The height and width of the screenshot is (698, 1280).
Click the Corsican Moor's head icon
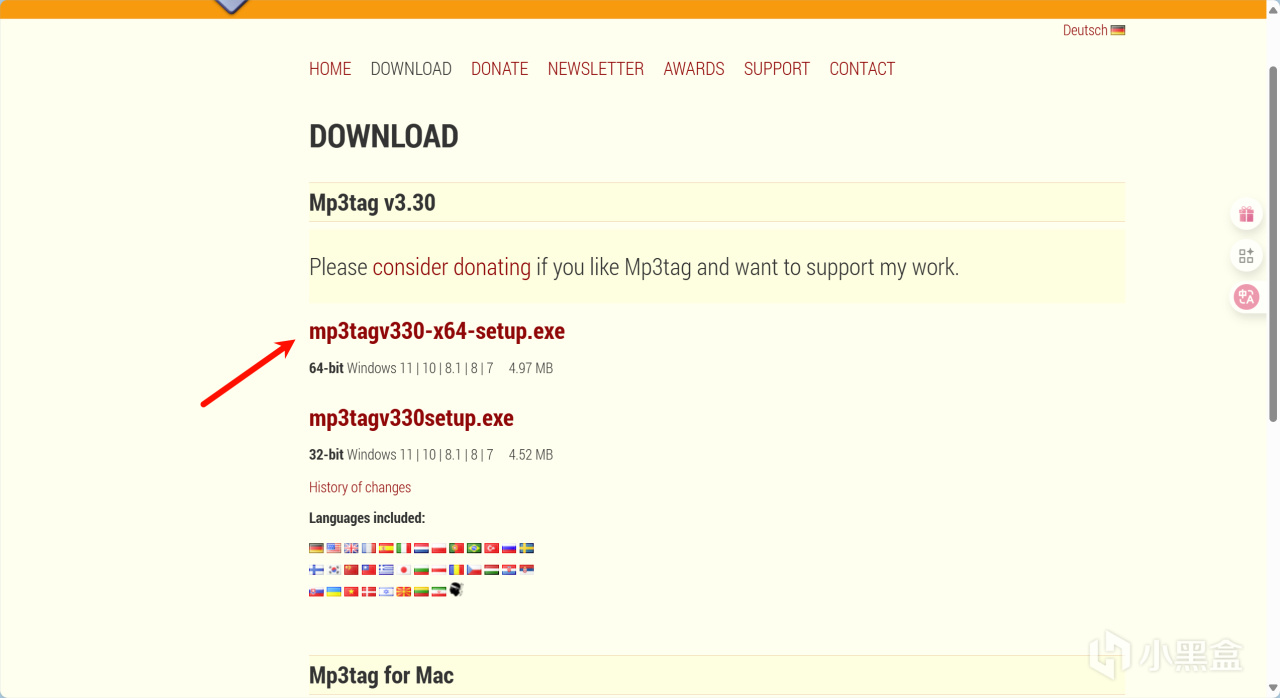tap(456, 590)
